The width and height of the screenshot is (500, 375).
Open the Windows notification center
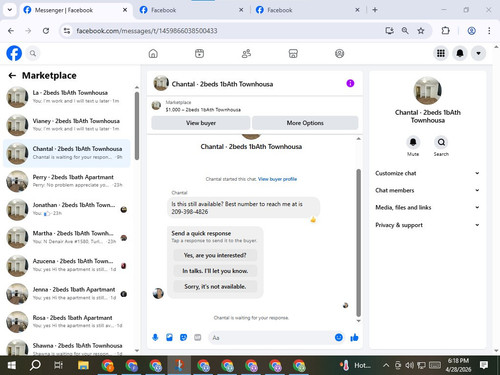pos(484,365)
